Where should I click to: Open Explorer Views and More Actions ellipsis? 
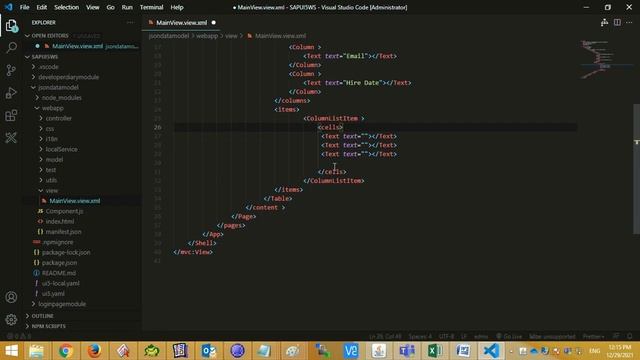click(x=130, y=22)
